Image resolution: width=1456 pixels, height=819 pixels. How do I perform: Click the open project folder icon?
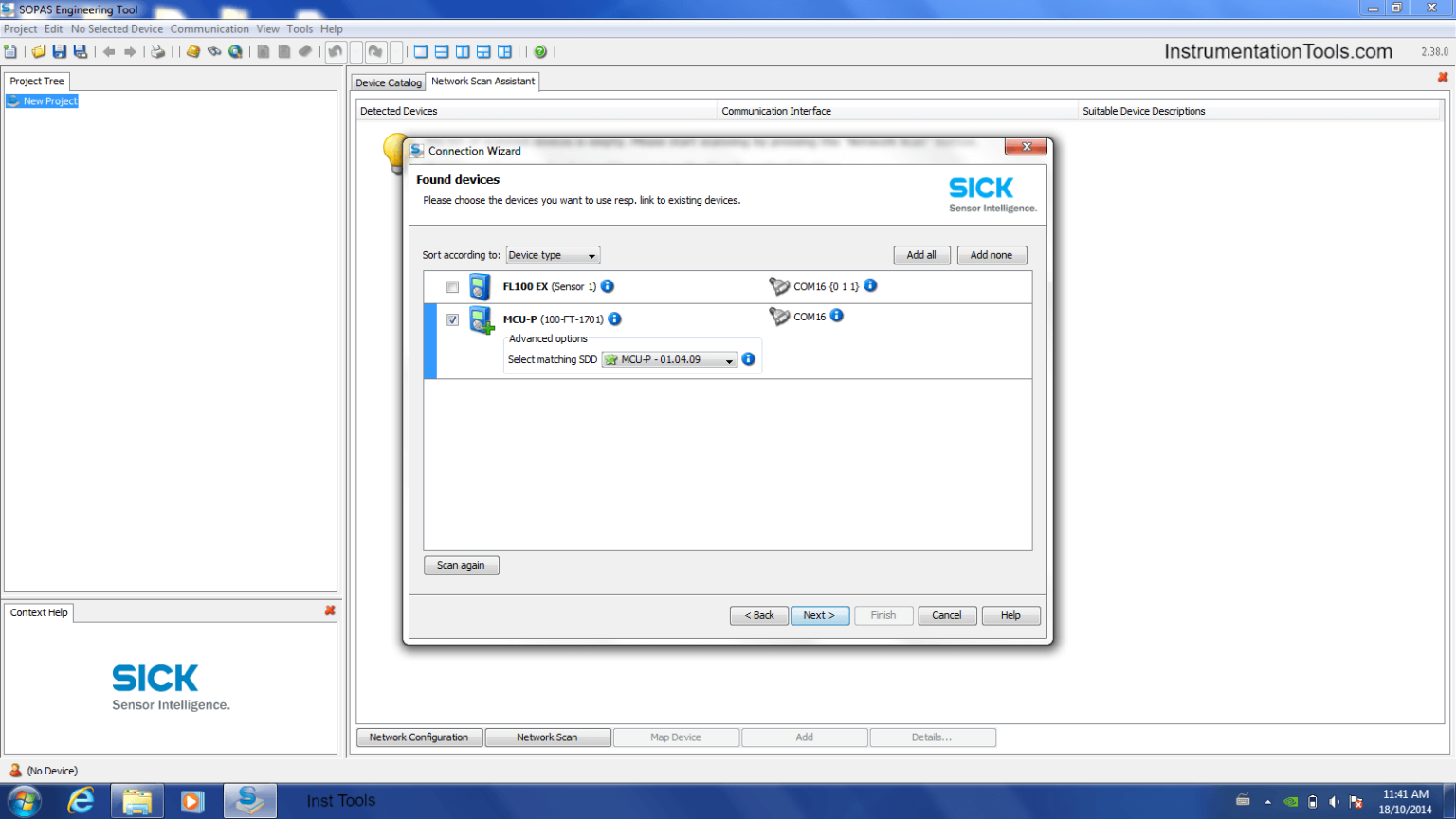coord(39,52)
